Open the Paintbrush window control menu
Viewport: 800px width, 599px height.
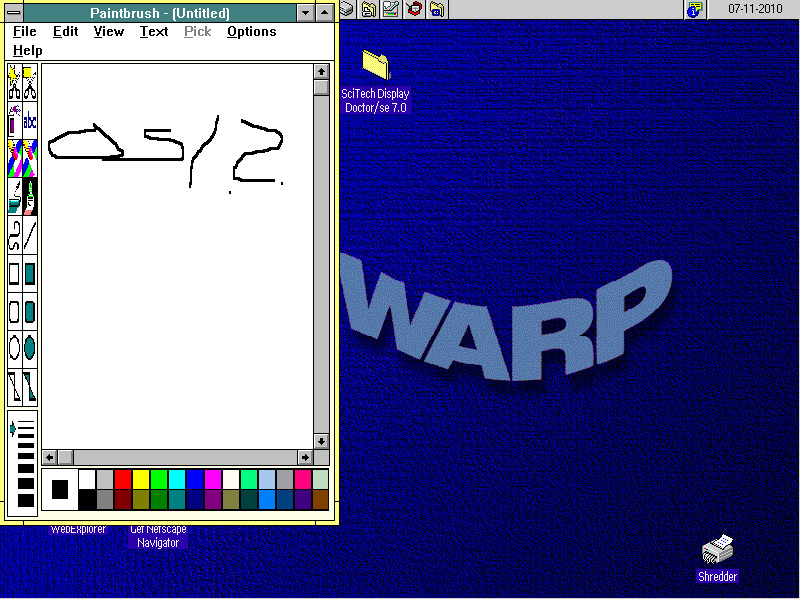(x=12, y=13)
